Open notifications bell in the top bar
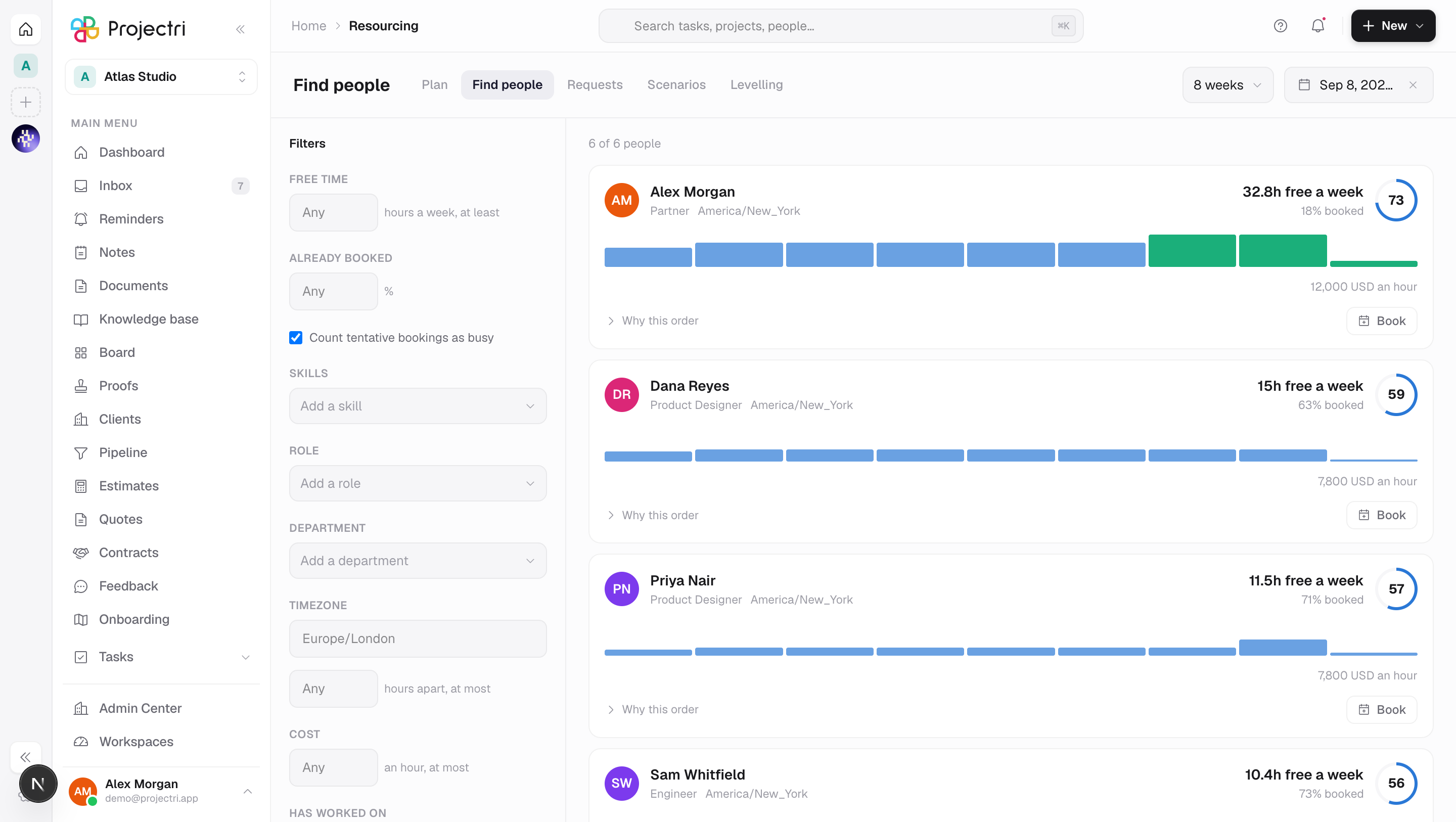This screenshot has height=822, width=1456. [1318, 26]
